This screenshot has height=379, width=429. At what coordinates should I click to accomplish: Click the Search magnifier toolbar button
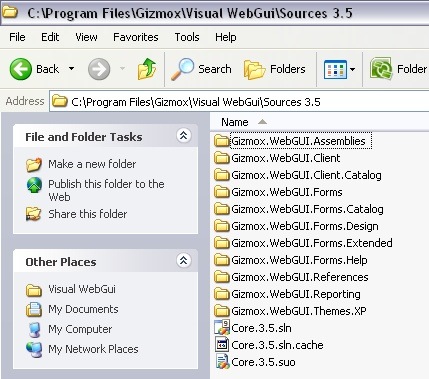(201, 69)
